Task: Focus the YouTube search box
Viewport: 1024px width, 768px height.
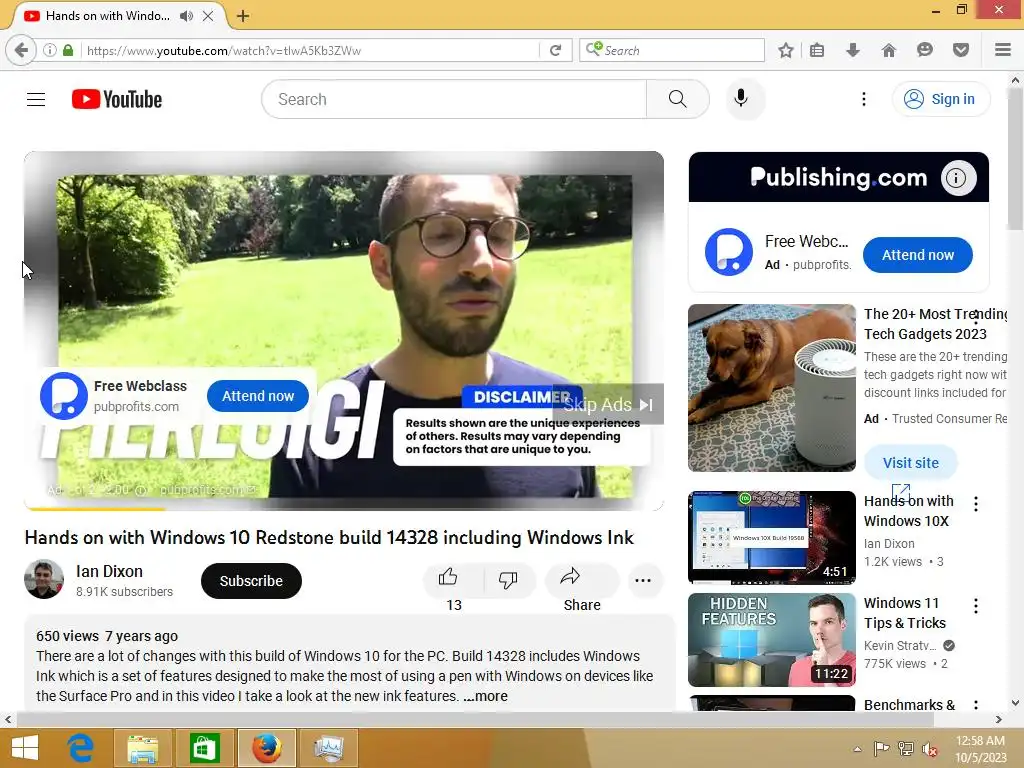Action: (455, 99)
